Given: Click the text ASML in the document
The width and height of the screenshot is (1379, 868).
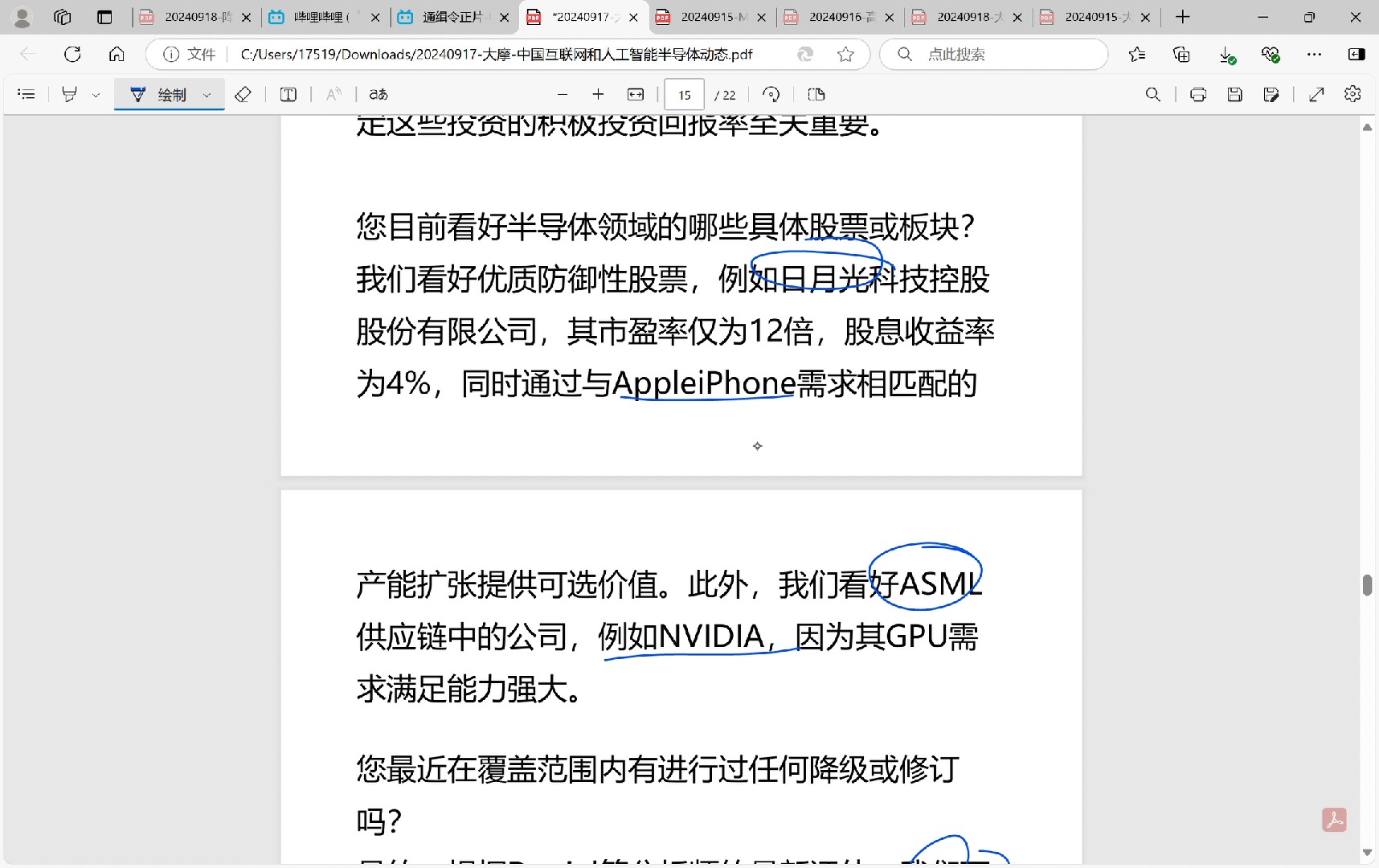Looking at the screenshot, I should point(940,584).
